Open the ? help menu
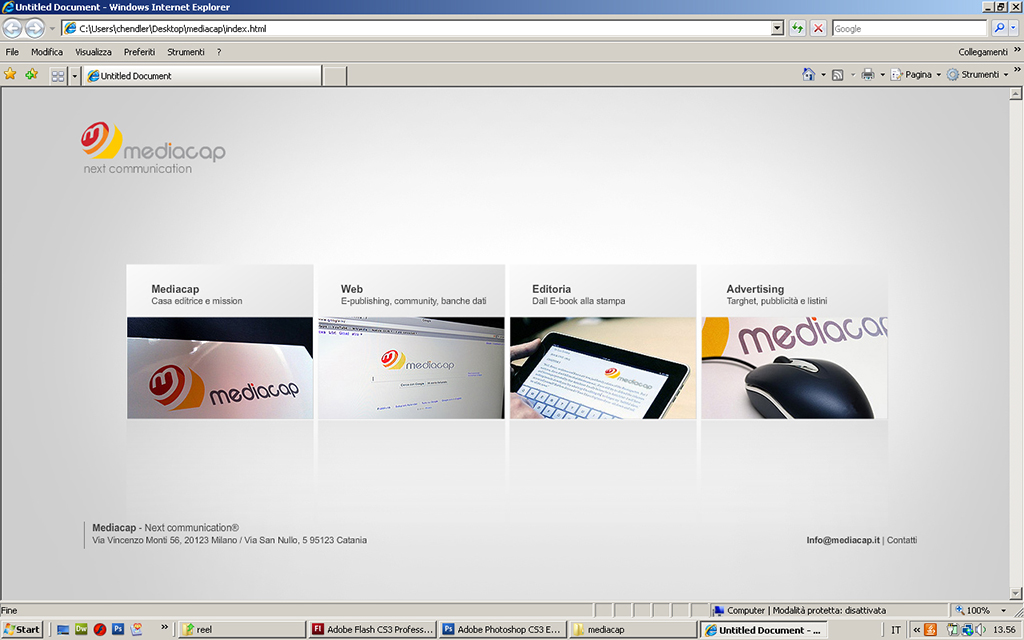 219,52
